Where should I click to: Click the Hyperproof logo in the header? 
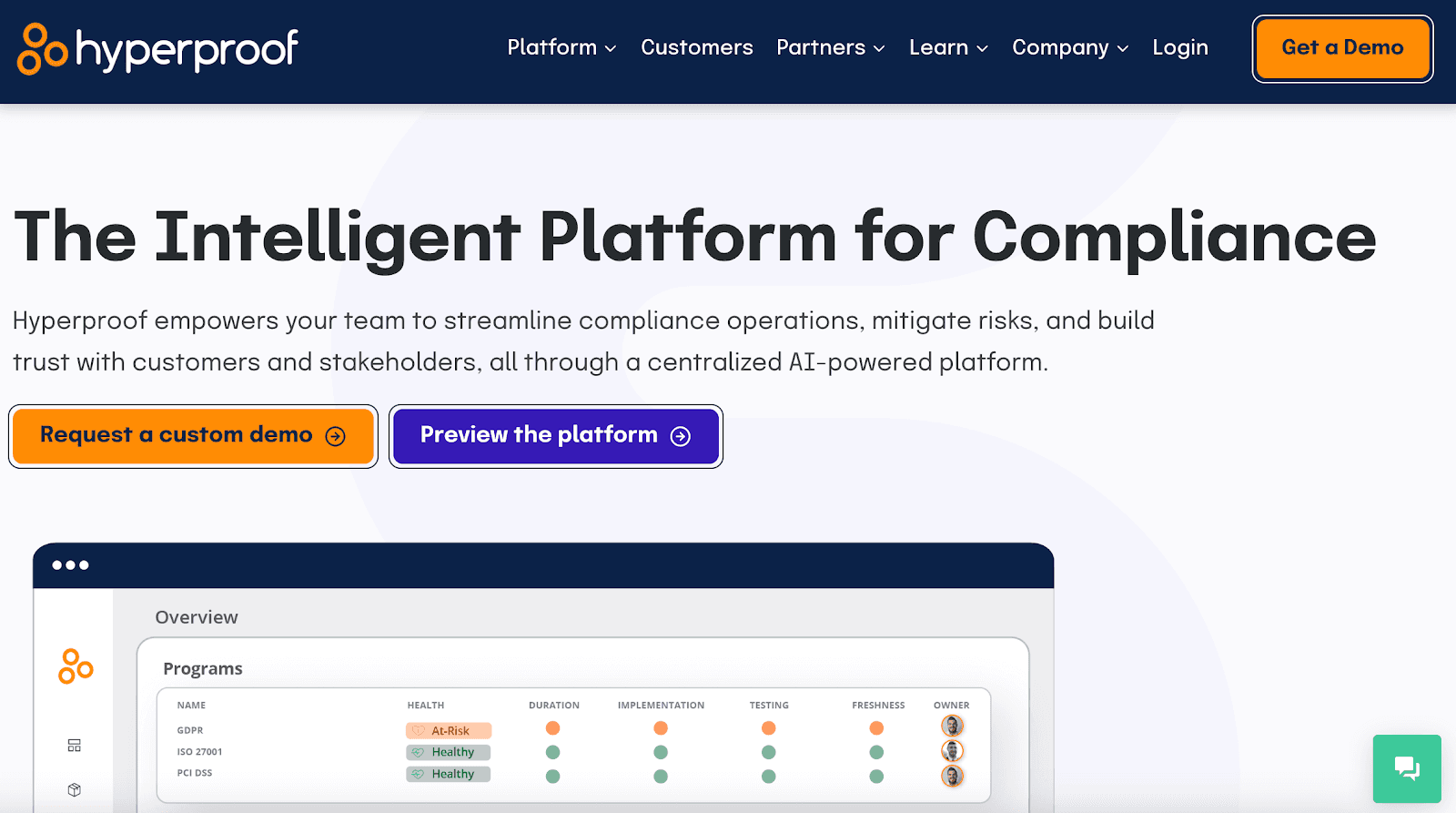pos(157,49)
